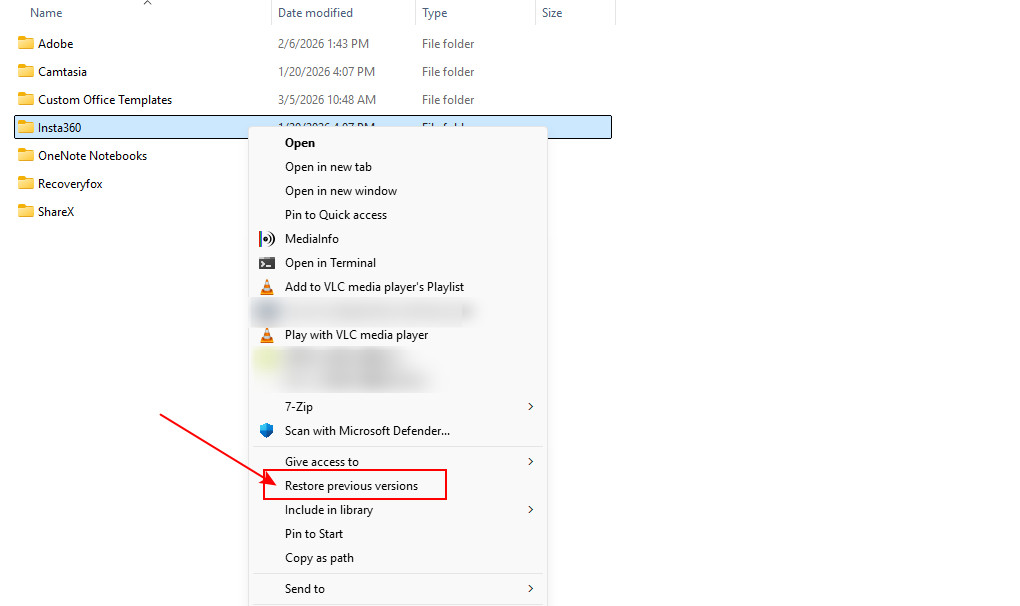
Task: Open the Send to entry
Action: [304, 588]
